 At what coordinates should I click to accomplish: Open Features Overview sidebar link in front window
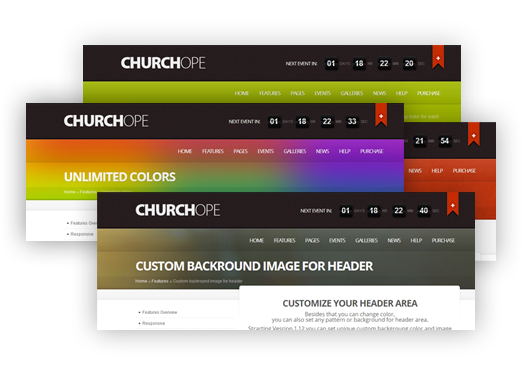click(x=159, y=312)
